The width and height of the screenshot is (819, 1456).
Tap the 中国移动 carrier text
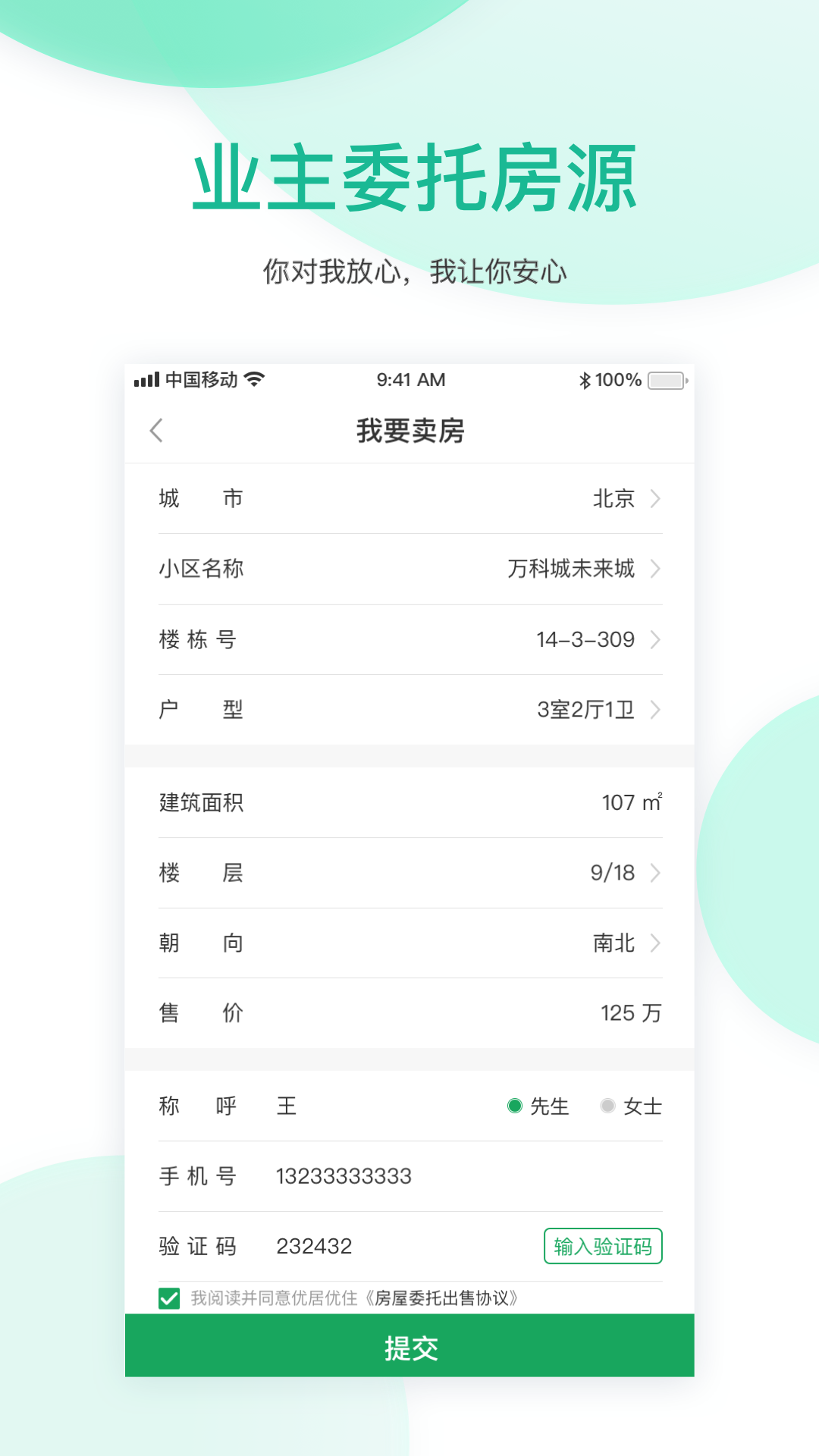coord(202,380)
